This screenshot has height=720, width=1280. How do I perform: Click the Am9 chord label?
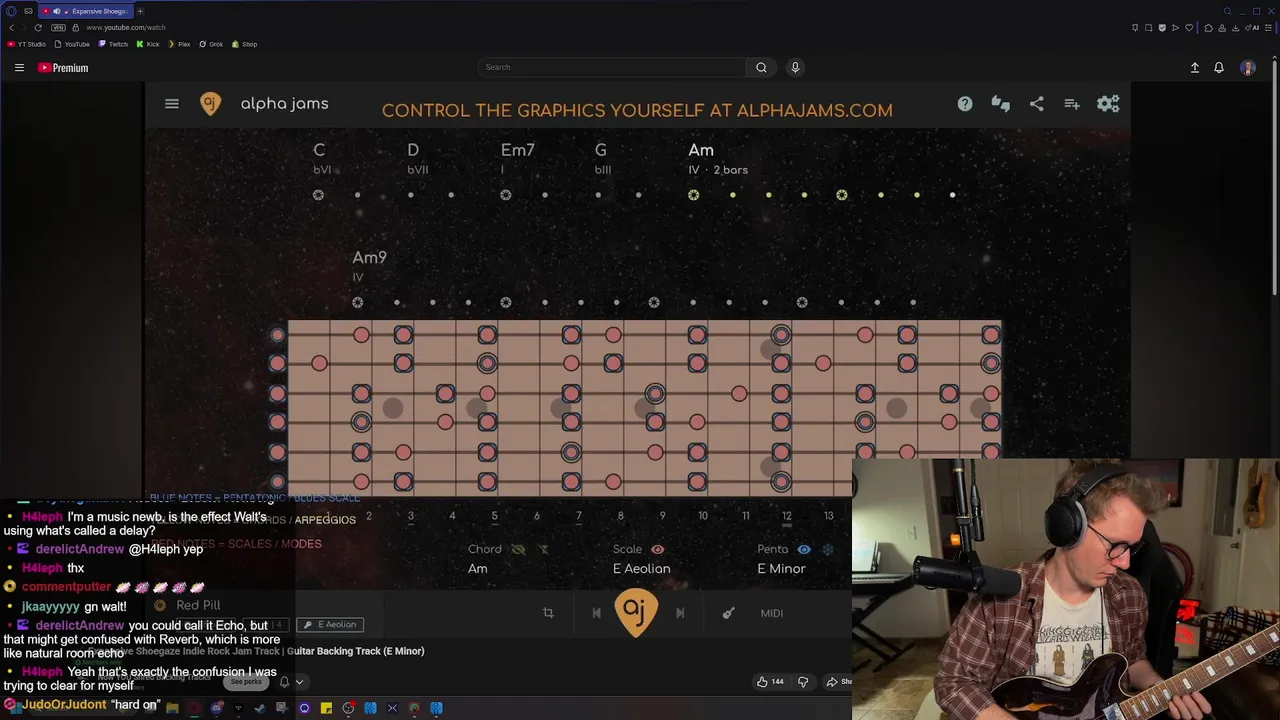click(x=370, y=258)
